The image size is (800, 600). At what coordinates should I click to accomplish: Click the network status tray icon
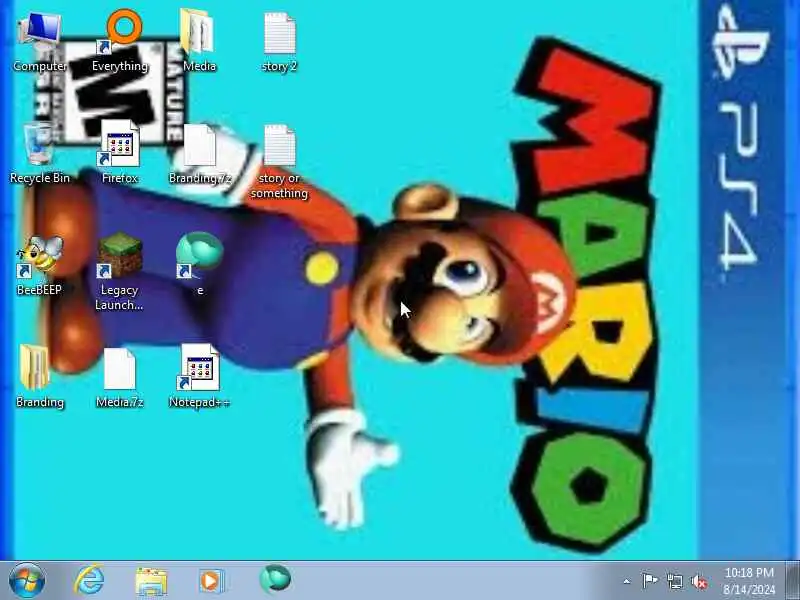point(674,581)
